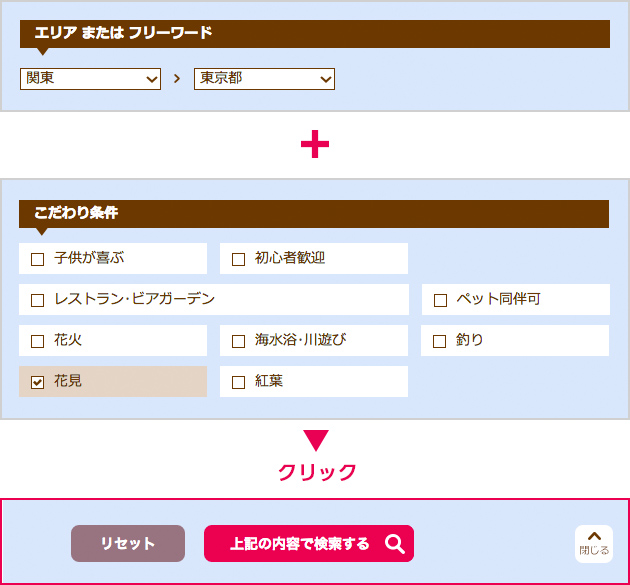The width and height of the screenshot is (630, 585).
Task: Open the 関東 region dropdown
Action: (x=90, y=79)
